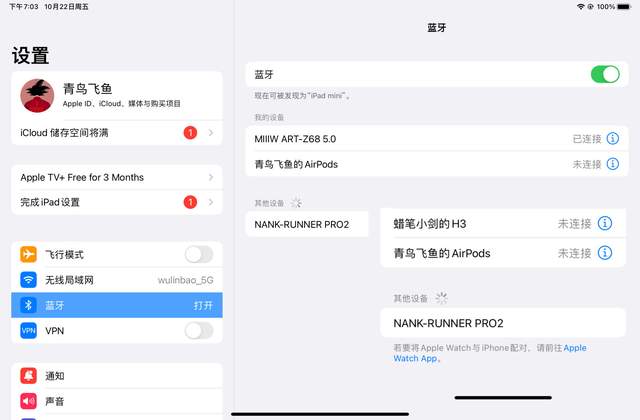Open the 青鸟飞鱼 Apple ID account row
Viewport: 640px width, 420px height.
point(117,96)
